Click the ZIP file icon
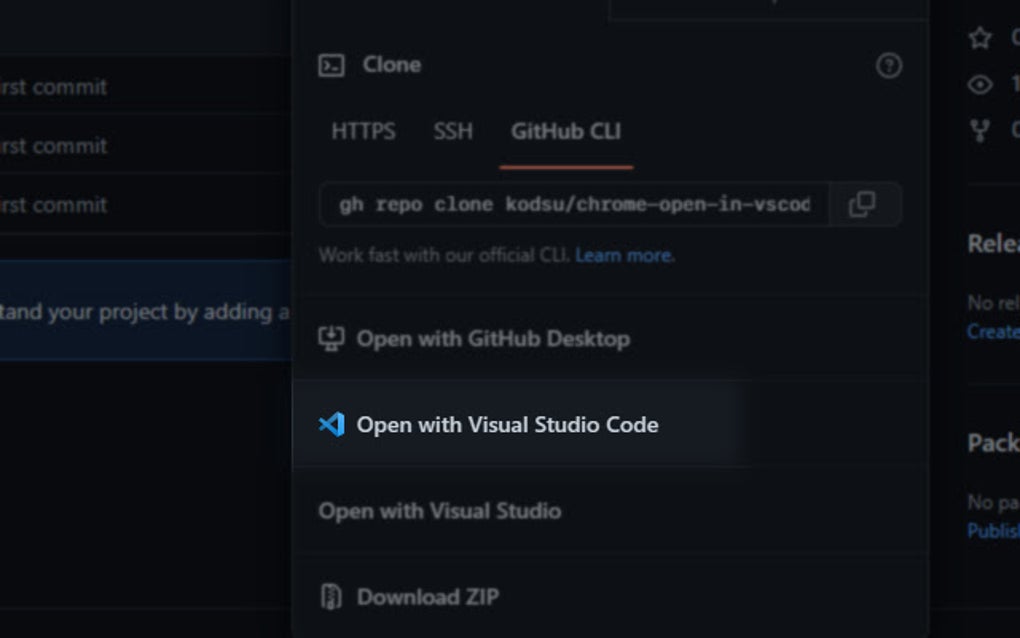 (331, 597)
